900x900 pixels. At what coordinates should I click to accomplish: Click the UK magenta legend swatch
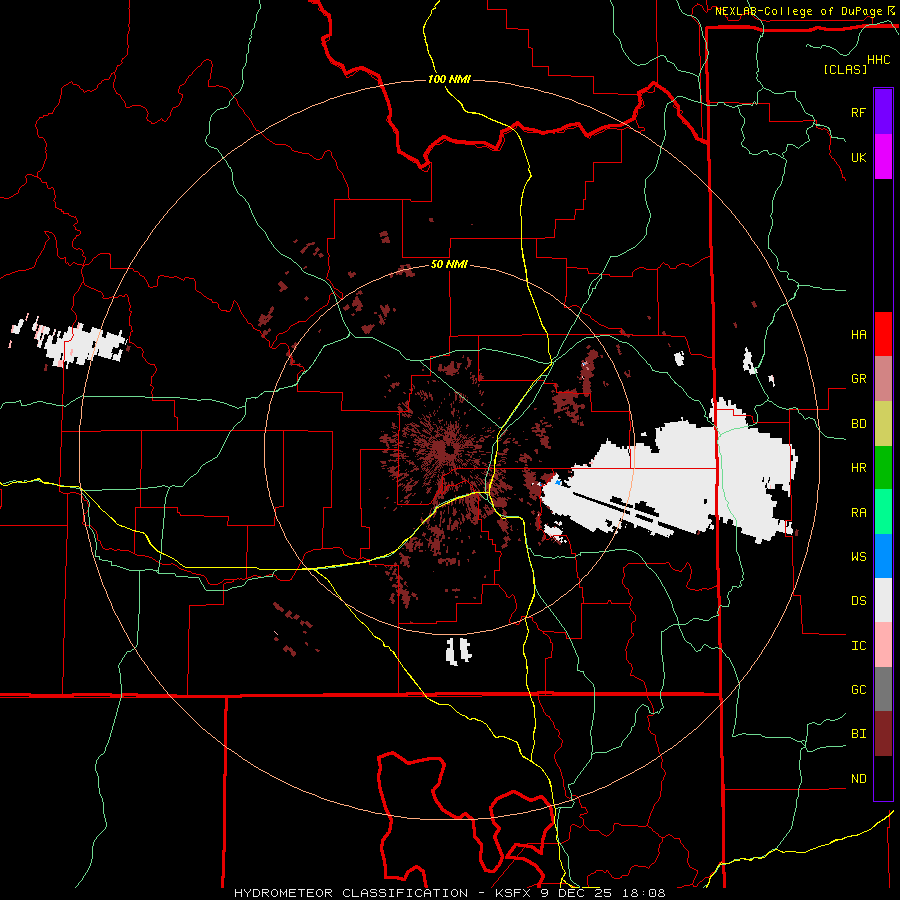(x=883, y=157)
